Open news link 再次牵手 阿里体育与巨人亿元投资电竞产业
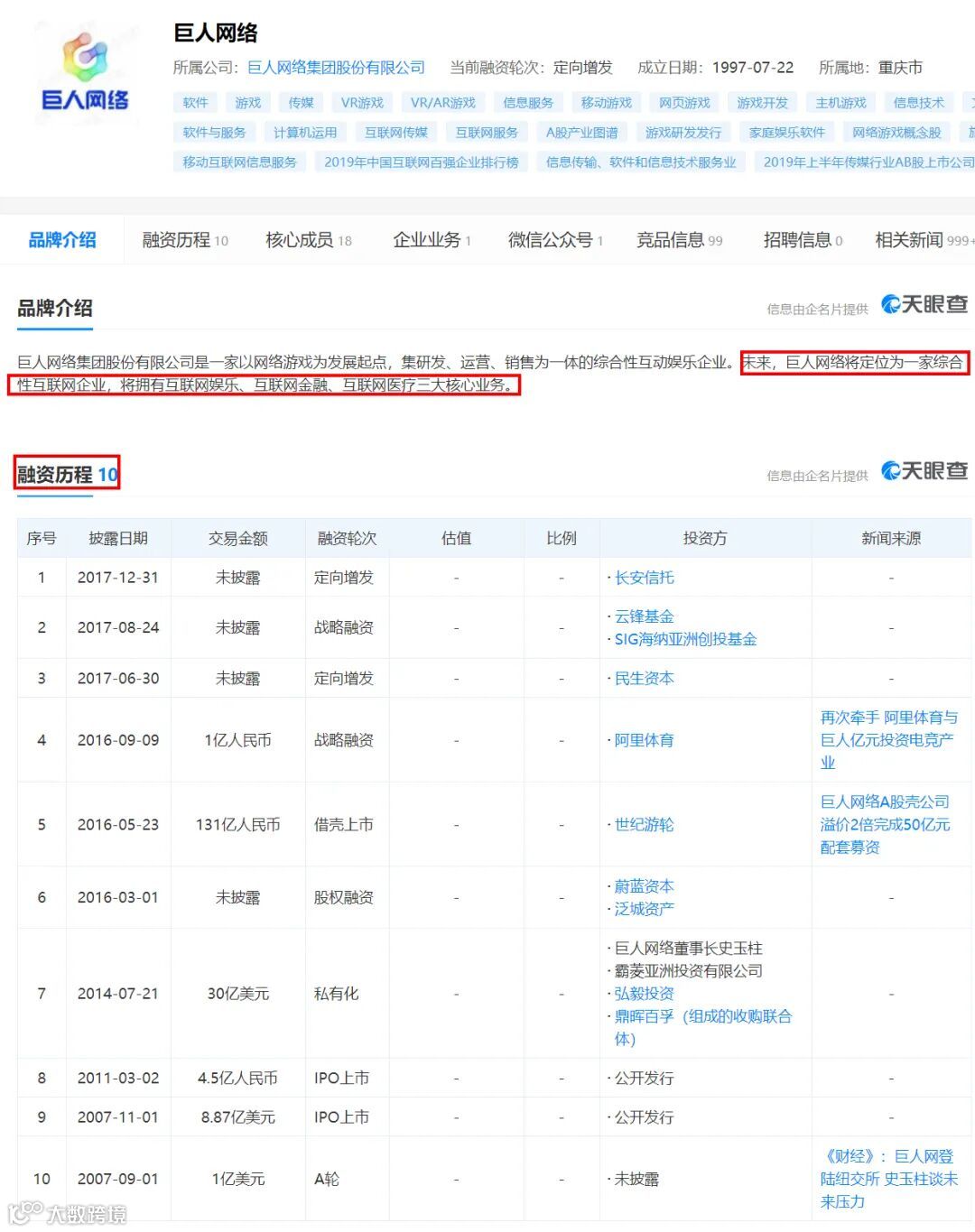975x1232 pixels. click(x=889, y=740)
